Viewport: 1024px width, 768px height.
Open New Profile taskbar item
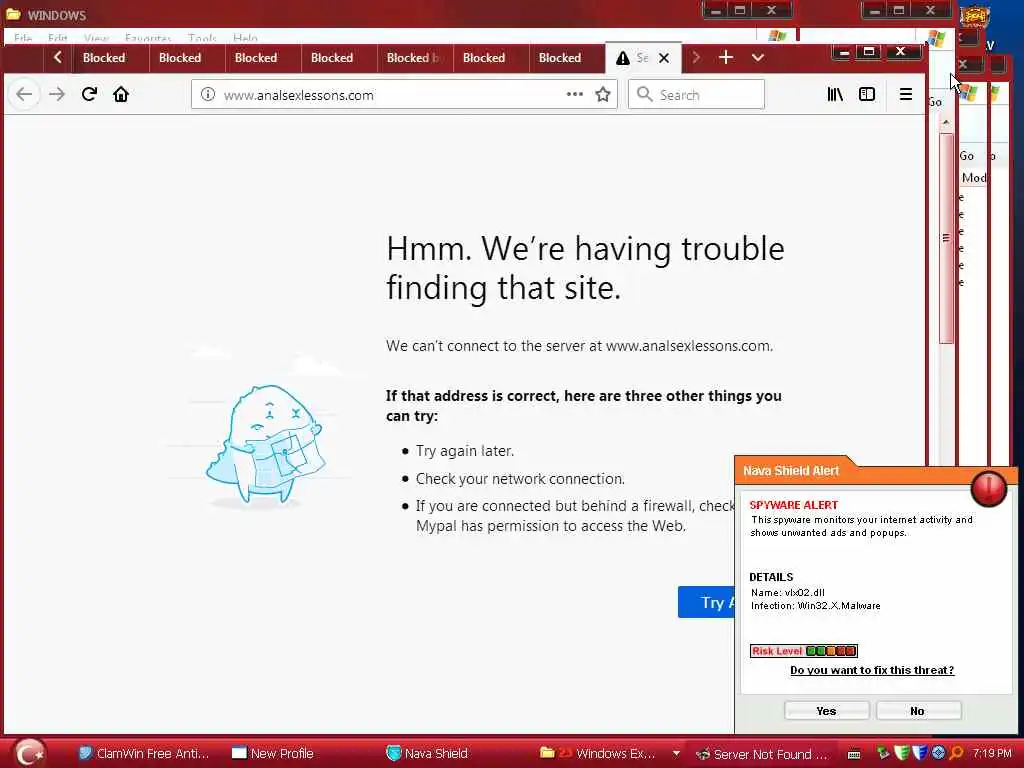coord(273,753)
